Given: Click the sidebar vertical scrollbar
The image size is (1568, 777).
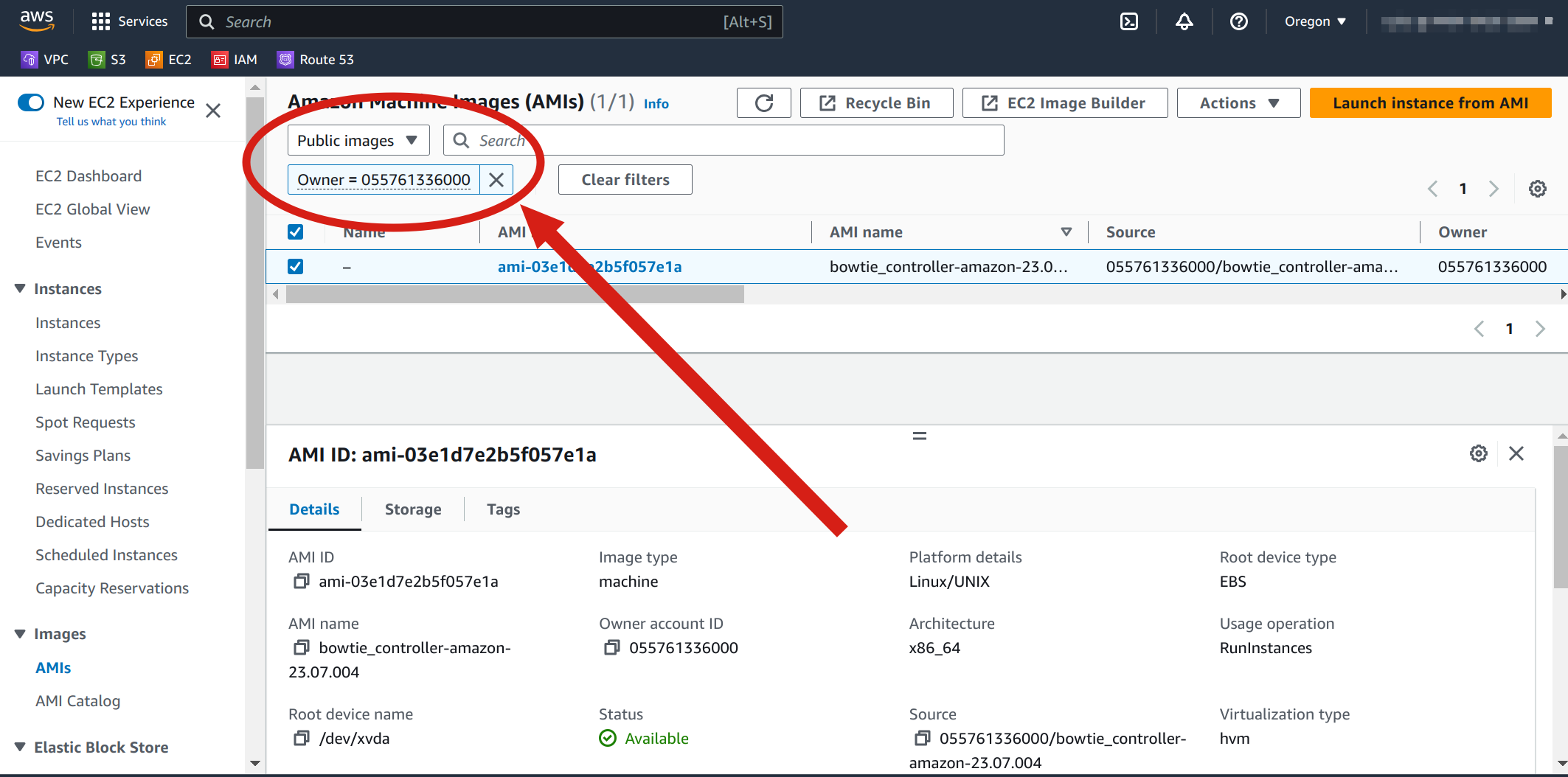Looking at the screenshot, I should tap(255, 284).
